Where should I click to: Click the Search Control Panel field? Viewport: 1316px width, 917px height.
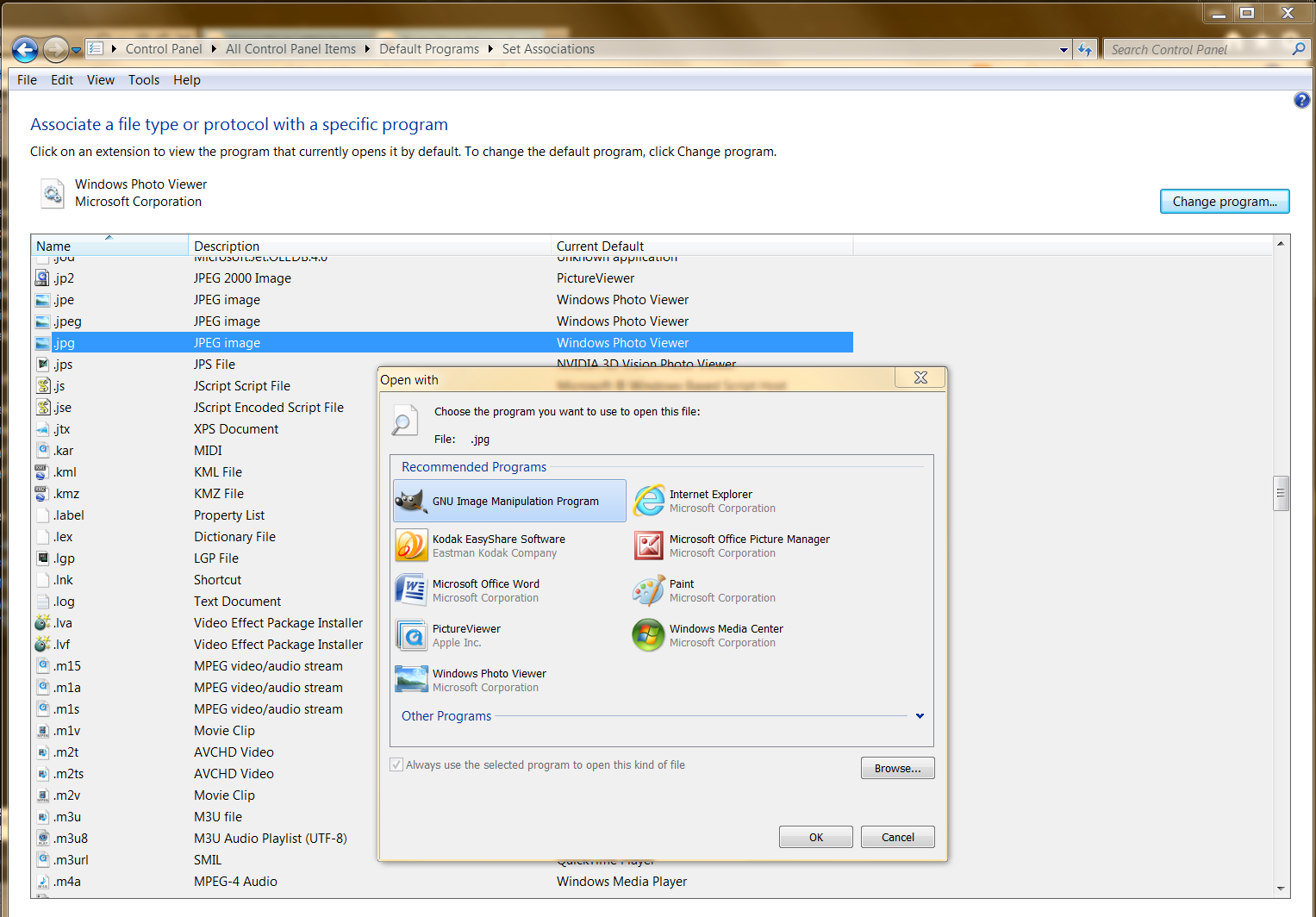click(1198, 49)
